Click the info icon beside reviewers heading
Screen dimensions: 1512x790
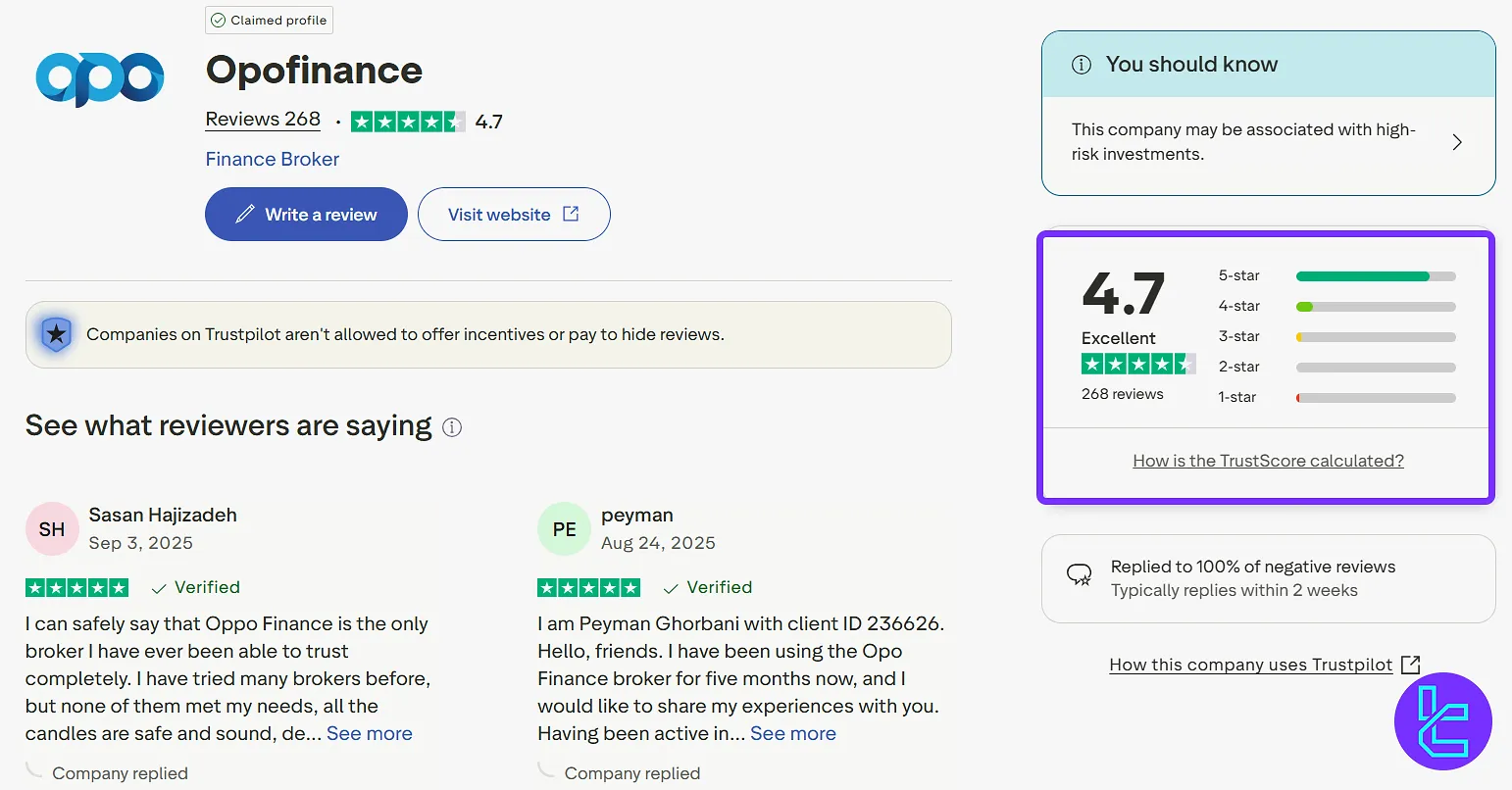[452, 427]
